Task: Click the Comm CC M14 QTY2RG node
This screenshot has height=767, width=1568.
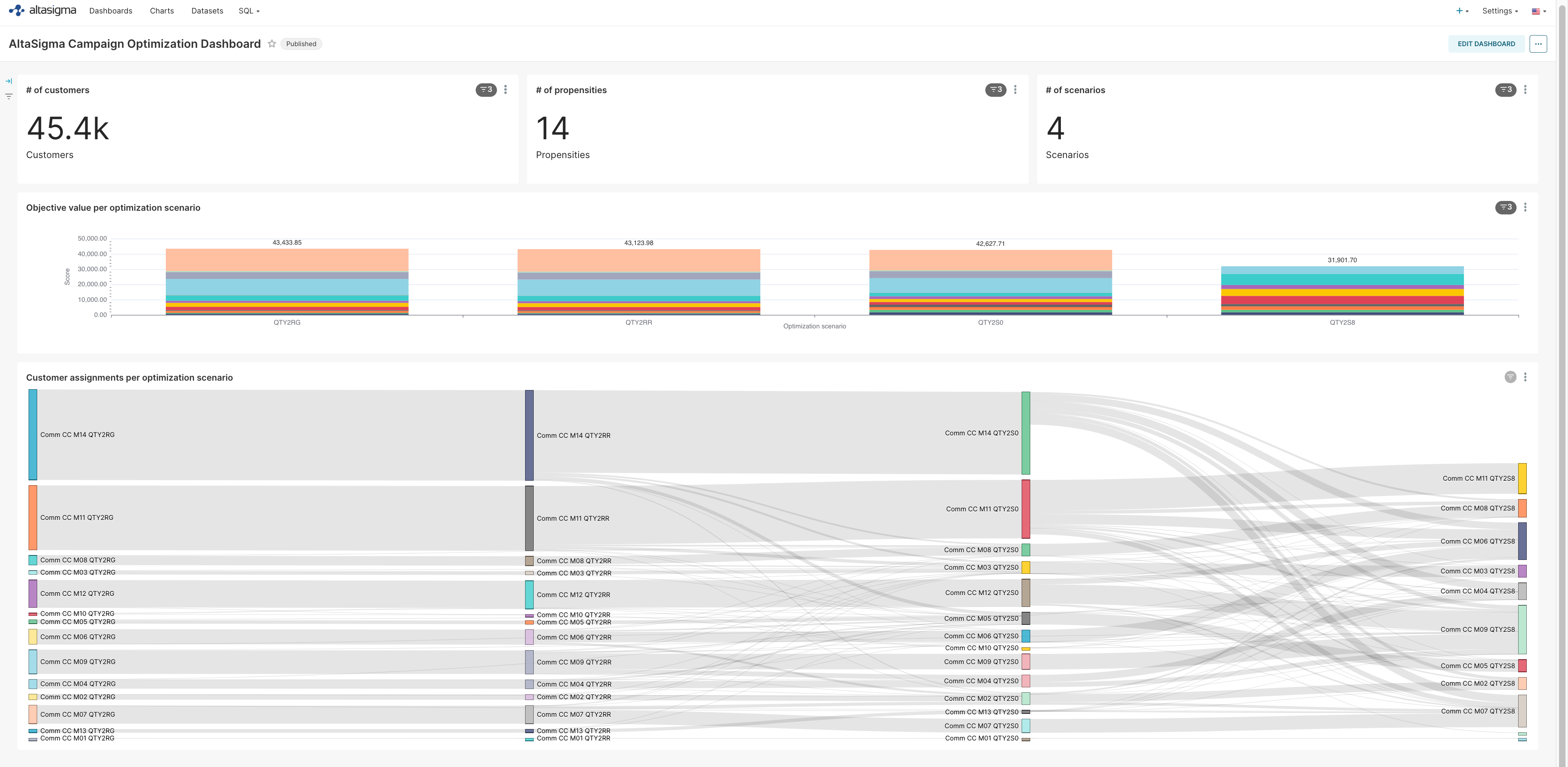Action: (x=33, y=435)
